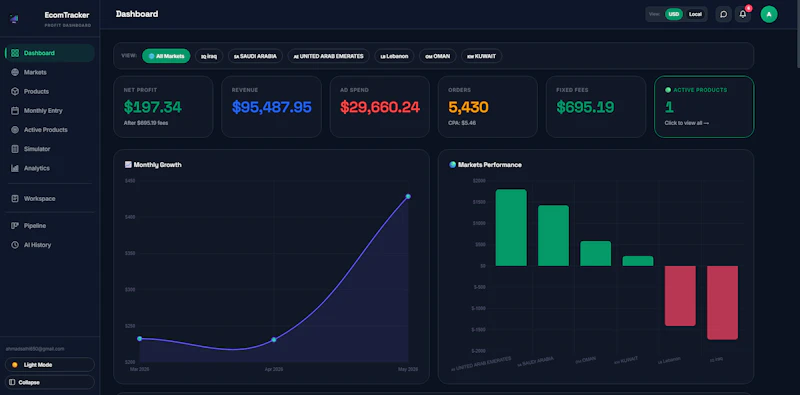Image resolution: width=800 pixels, height=395 pixels.
Task: Open the notifications bell icon
Action: (742, 14)
